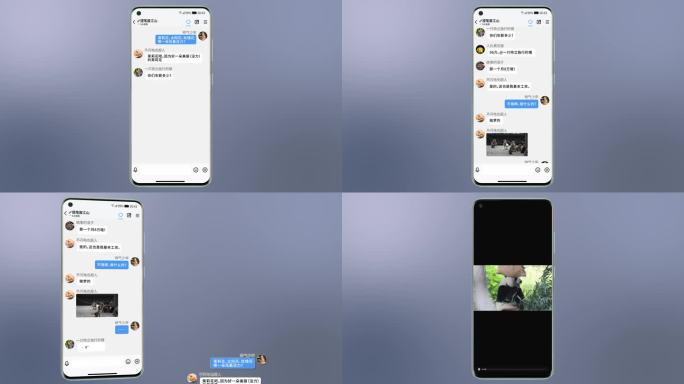Viewport: 684px width, 384px height.
Task: Tap back arrow in top-left phone chat header
Action: coord(134,22)
